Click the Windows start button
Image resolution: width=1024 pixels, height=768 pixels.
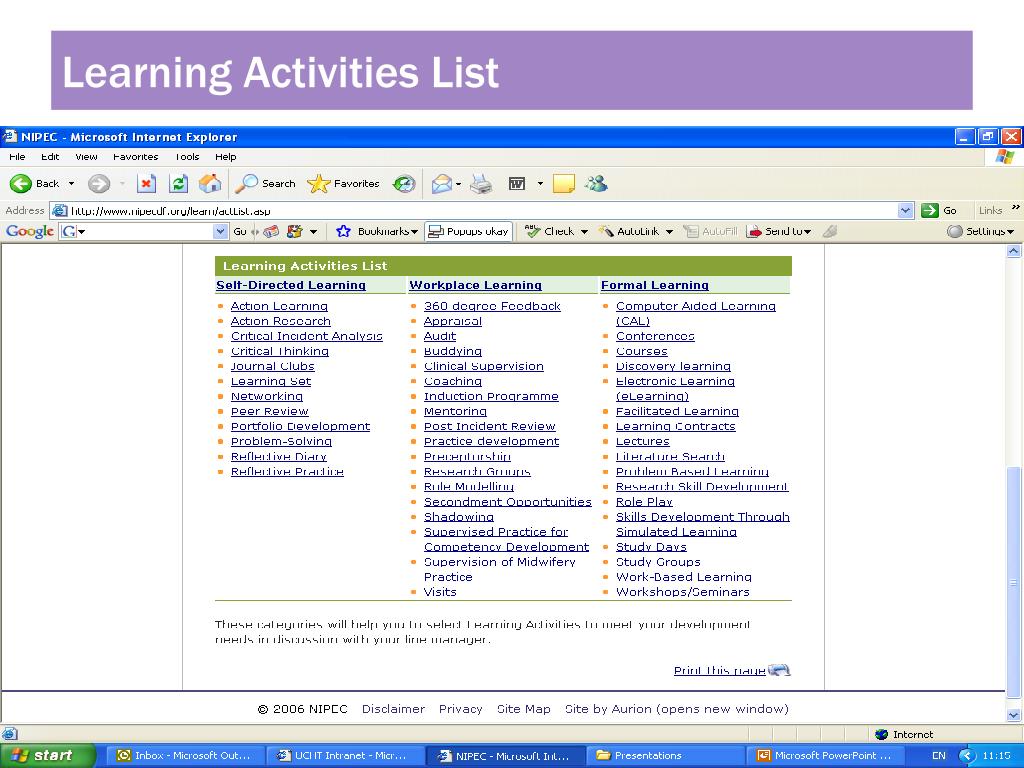tap(47, 756)
